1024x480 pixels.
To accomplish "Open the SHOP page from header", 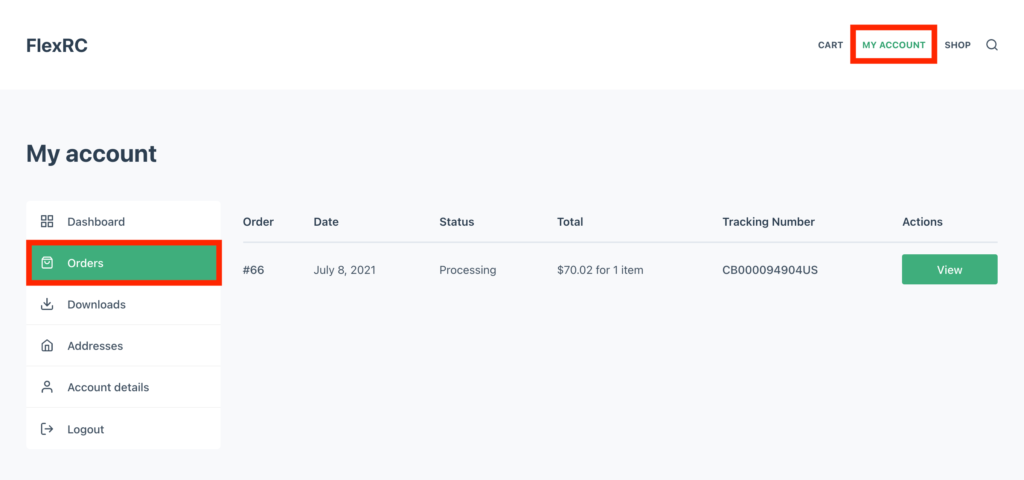I will pos(957,45).
